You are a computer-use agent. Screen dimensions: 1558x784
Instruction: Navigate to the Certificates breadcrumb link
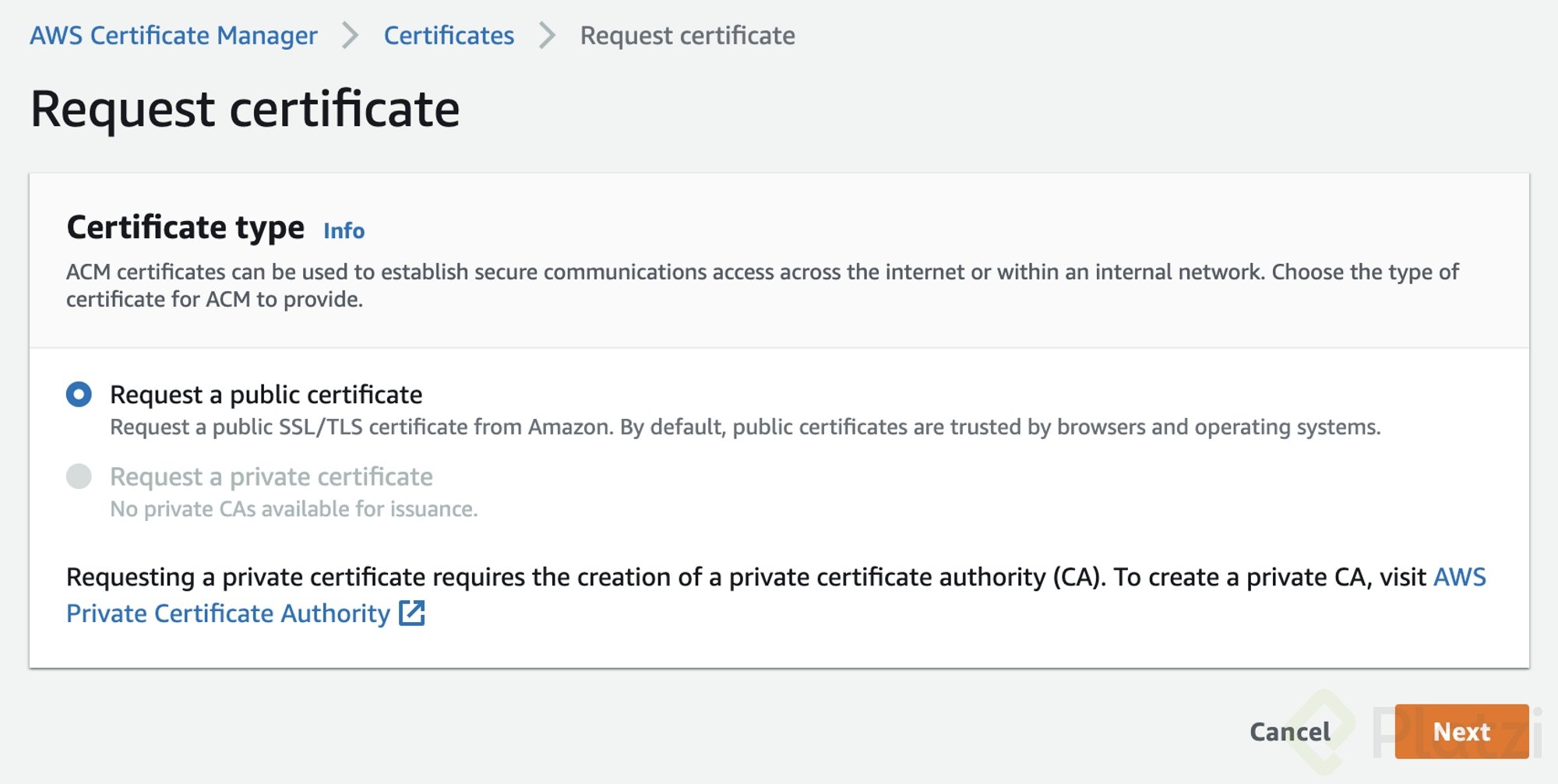(x=449, y=36)
